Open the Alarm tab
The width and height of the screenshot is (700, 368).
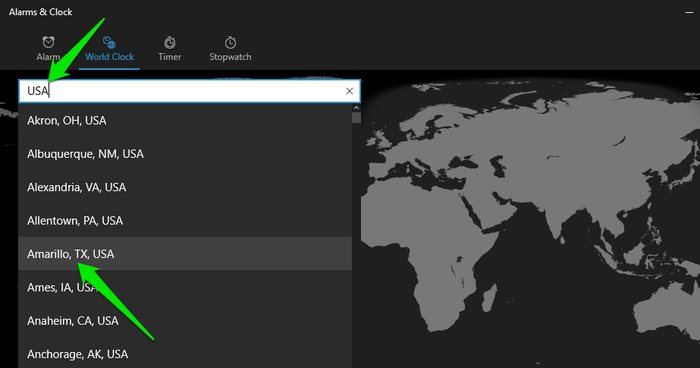pos(48,50)
